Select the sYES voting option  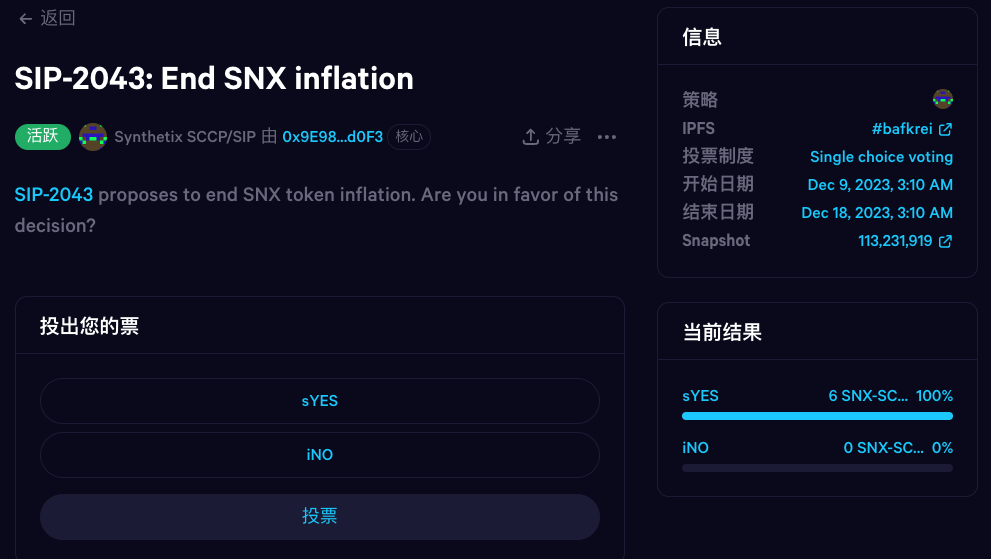tap(320, 401)
